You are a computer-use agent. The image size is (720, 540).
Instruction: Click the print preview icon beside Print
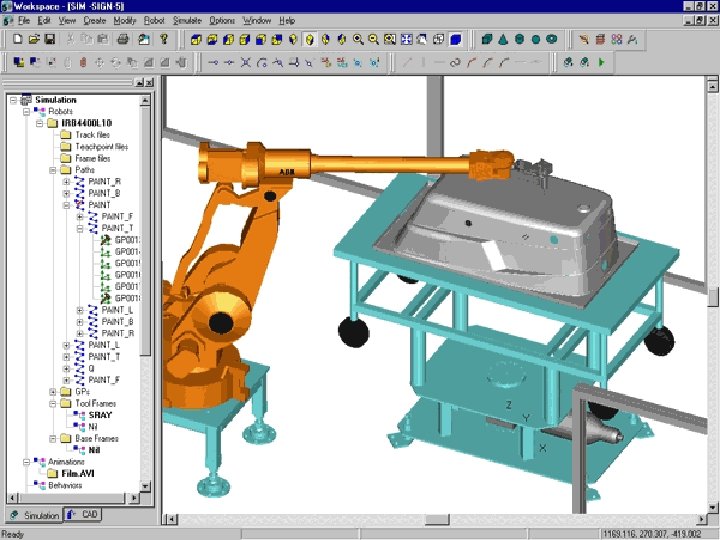pos(144,39)
